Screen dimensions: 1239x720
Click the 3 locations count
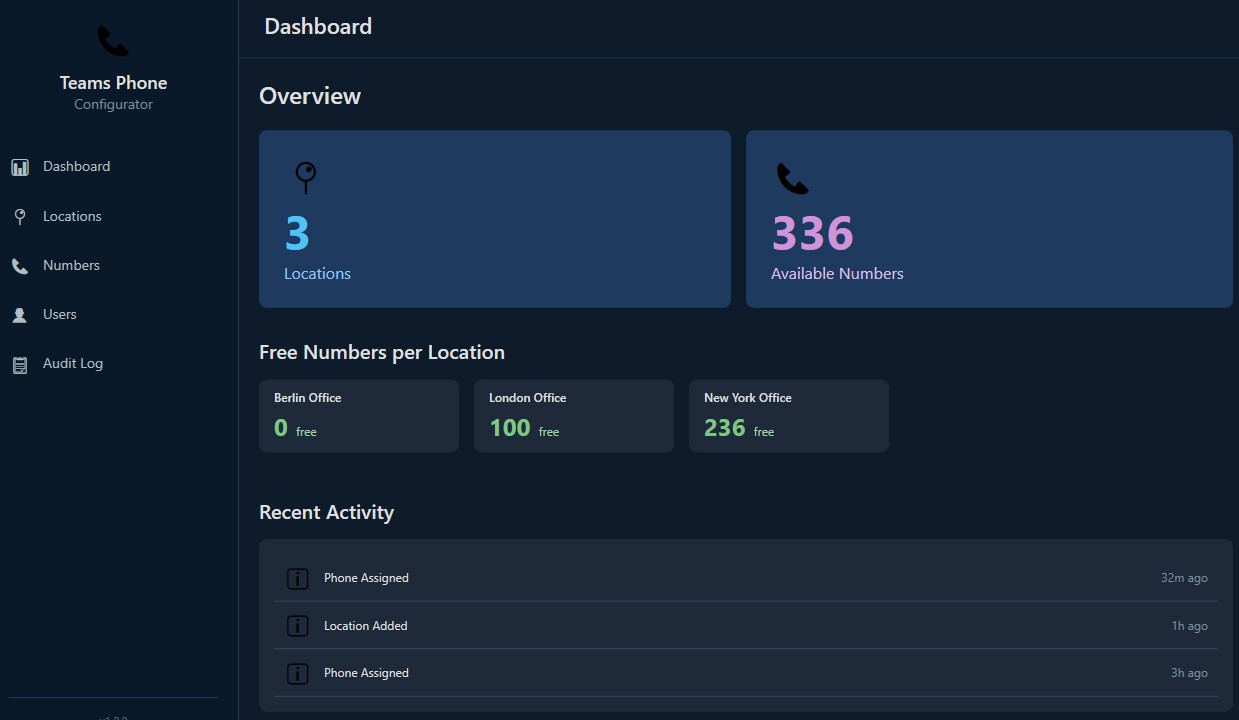coord(297,234)
